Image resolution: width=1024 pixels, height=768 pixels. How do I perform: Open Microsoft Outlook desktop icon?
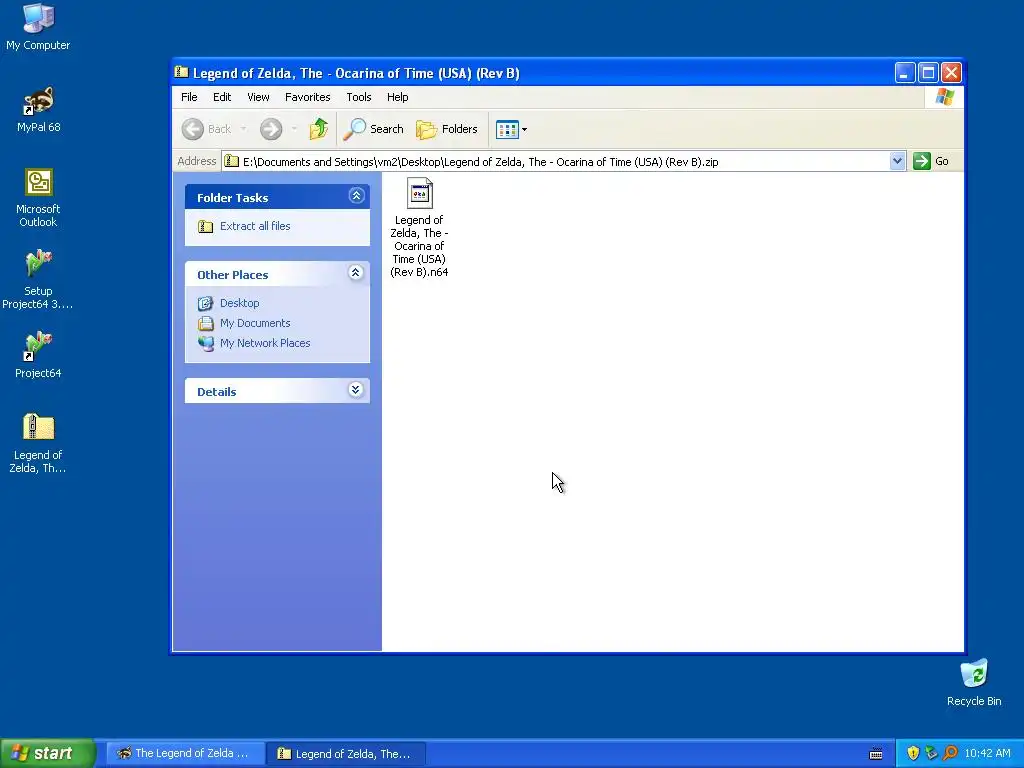tap(38, 197)
